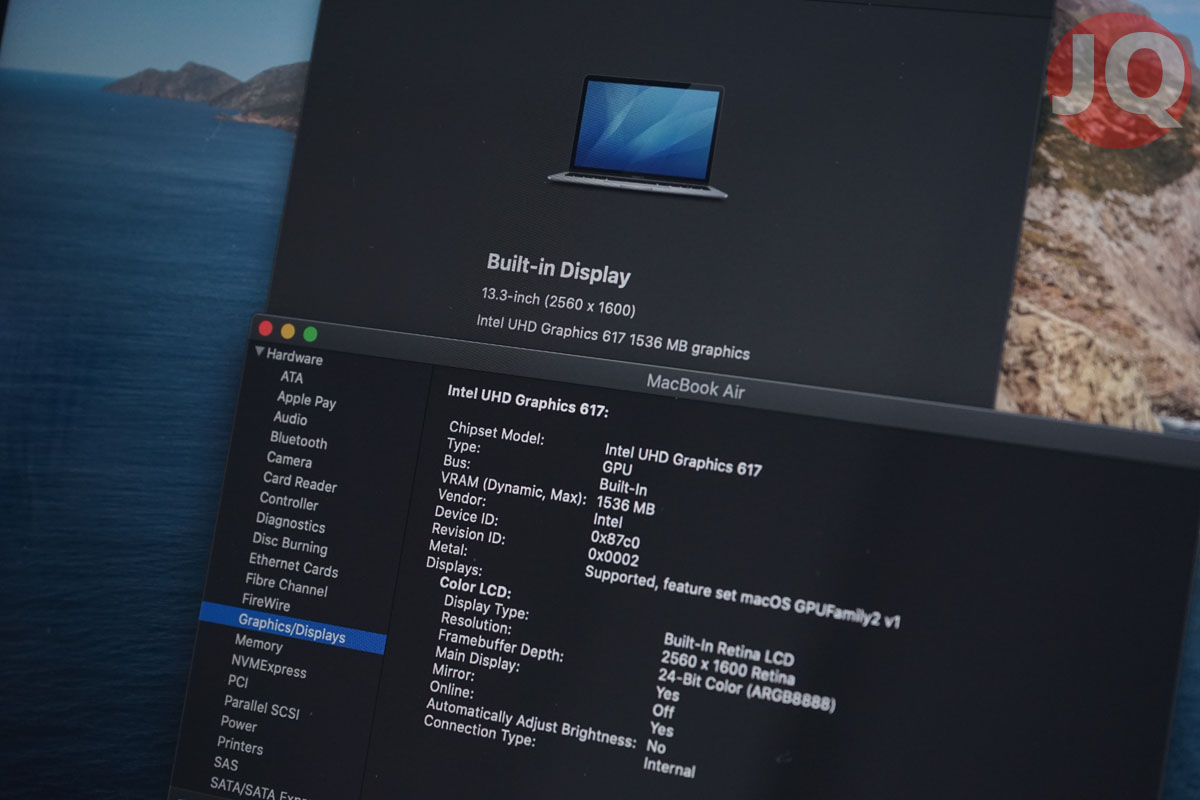Click the MacBook laptop image in About window

(x=639, y=136)
